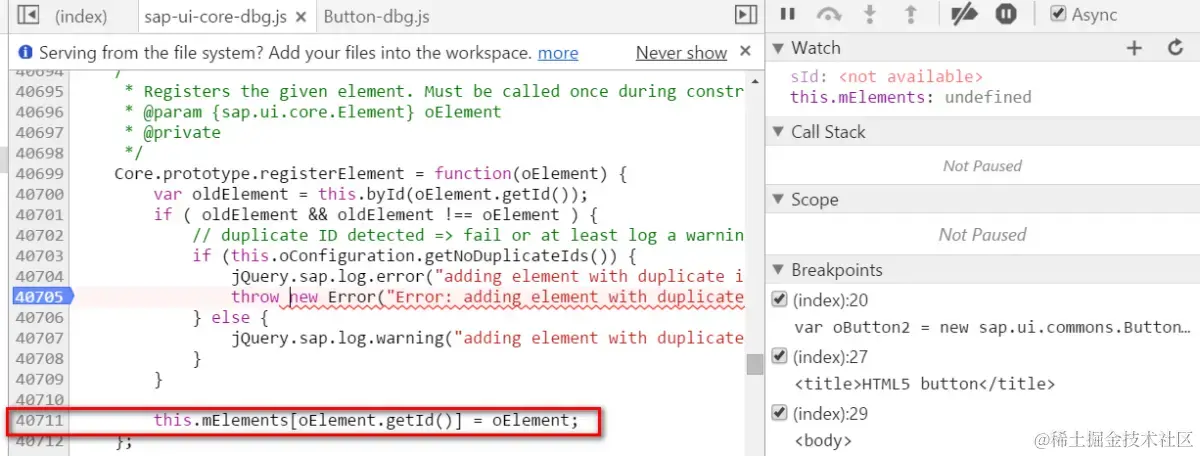1200x456 pixels.
Task: Click the jQuery.sap.log.warning code line
Action: coord(487,338)
